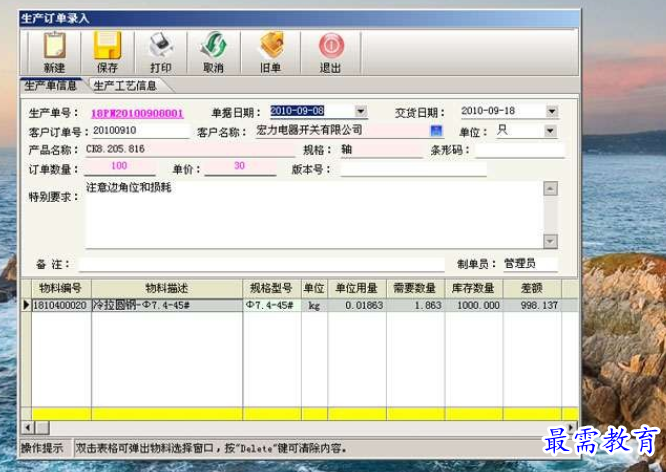
Task: Click the 产品名称 field CK8.205.816
Action: (190, 150)
